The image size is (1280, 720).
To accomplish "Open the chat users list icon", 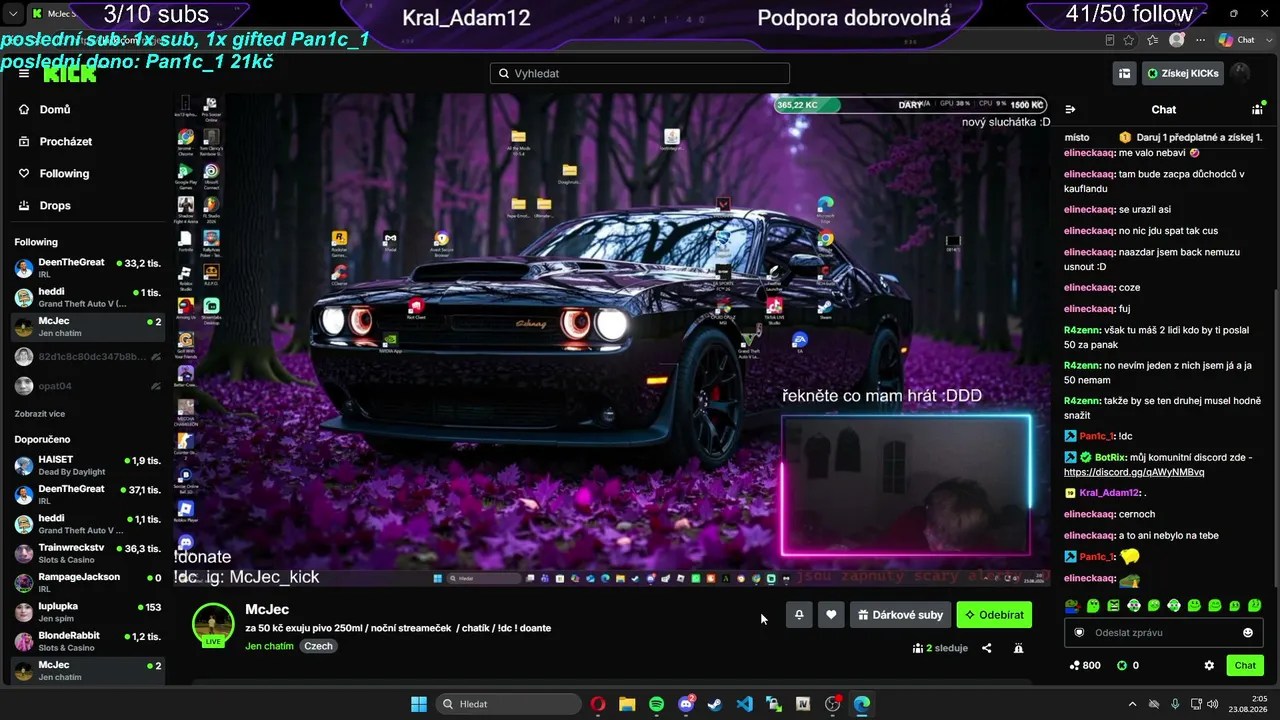I will tap(1257, 109).
